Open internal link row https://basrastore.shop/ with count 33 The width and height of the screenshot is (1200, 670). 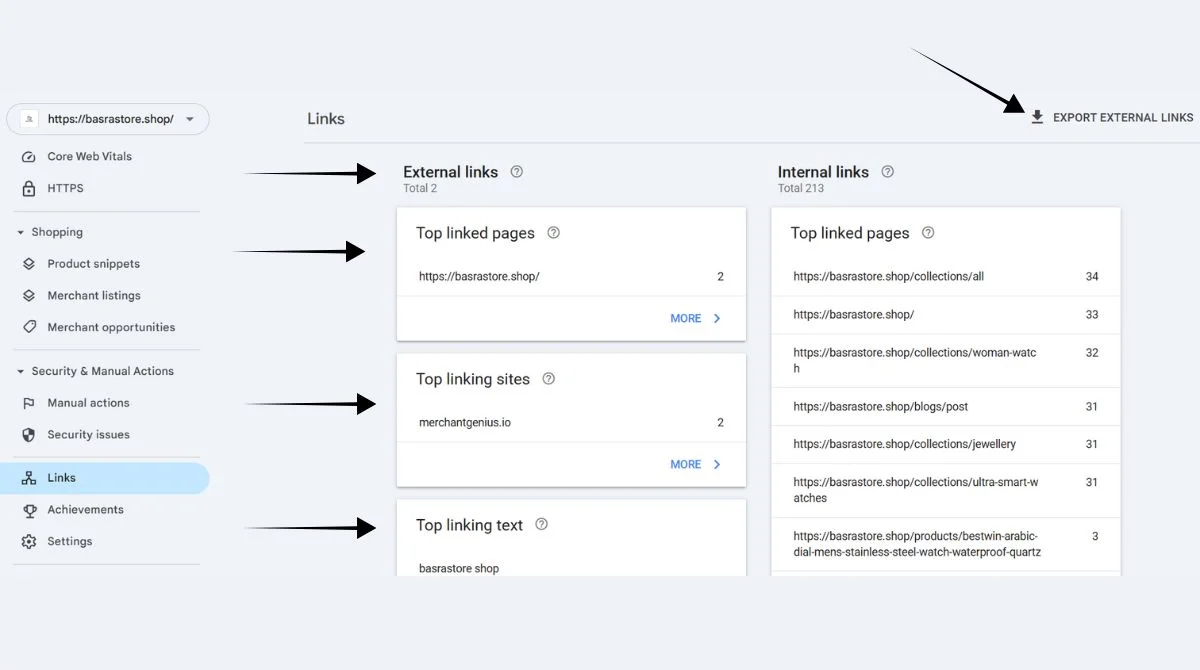pyautogui.click(x=946, y=315)
